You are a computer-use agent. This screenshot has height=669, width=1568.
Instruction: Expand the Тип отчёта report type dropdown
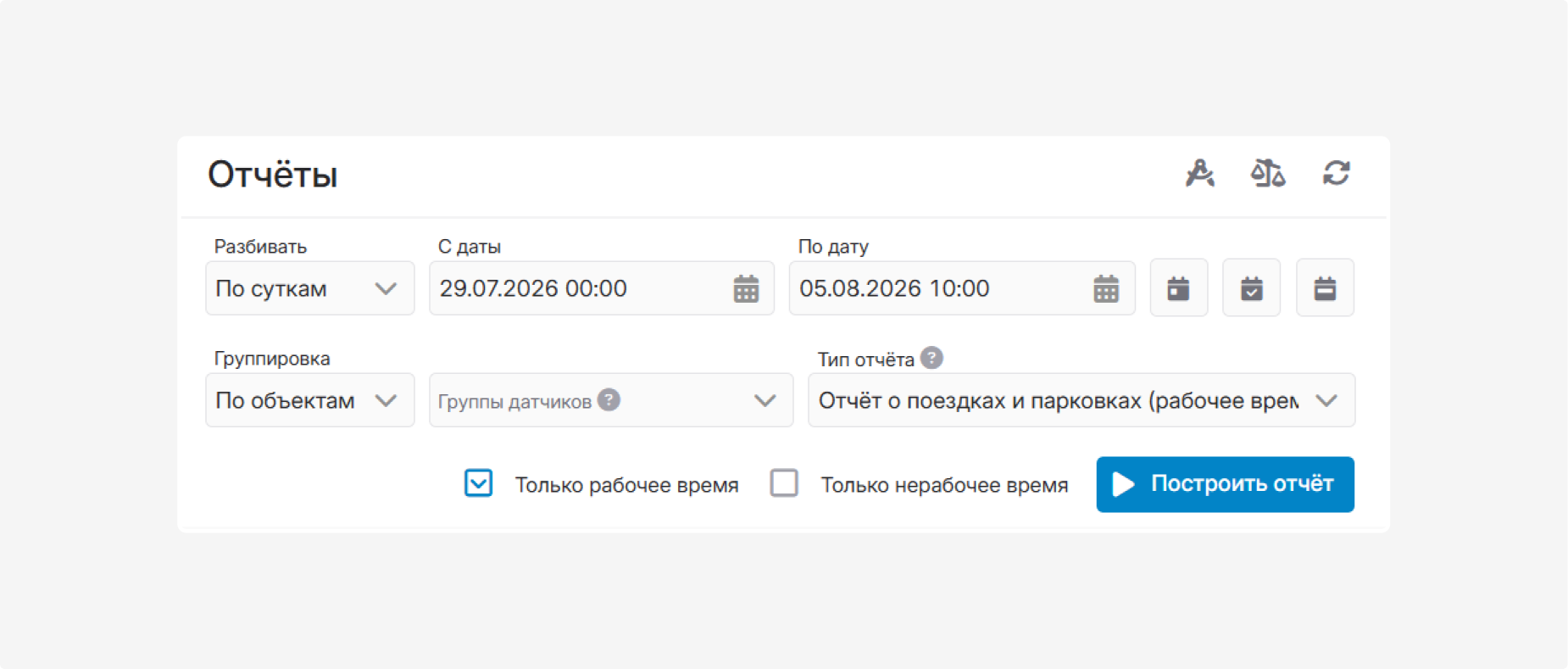tap(1081, 400)
